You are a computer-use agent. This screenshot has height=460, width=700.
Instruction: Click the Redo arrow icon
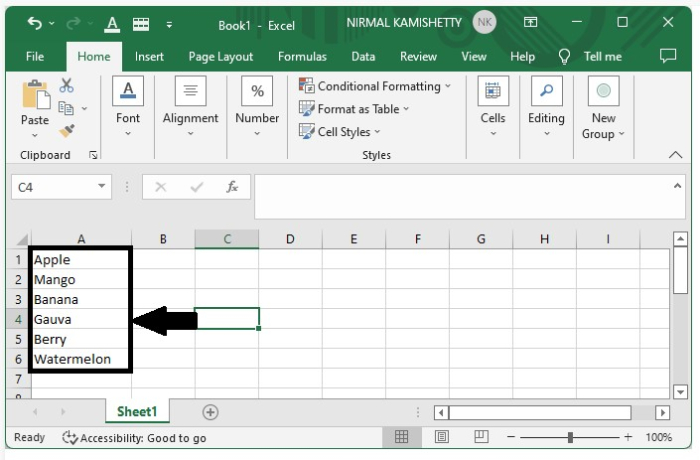pos(73,23)
